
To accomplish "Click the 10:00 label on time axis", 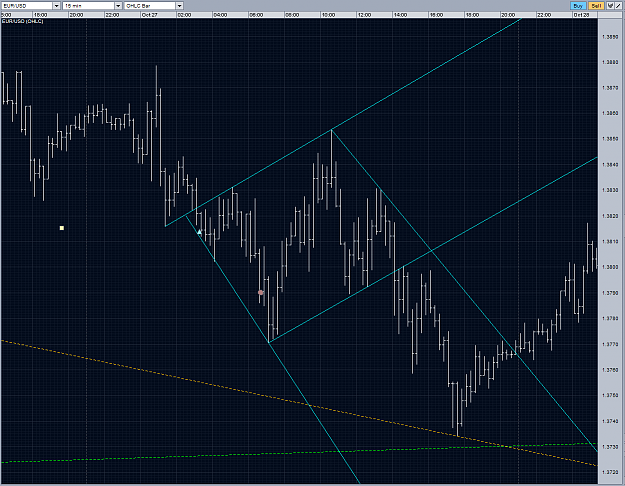I will click(x=328, y=15).
